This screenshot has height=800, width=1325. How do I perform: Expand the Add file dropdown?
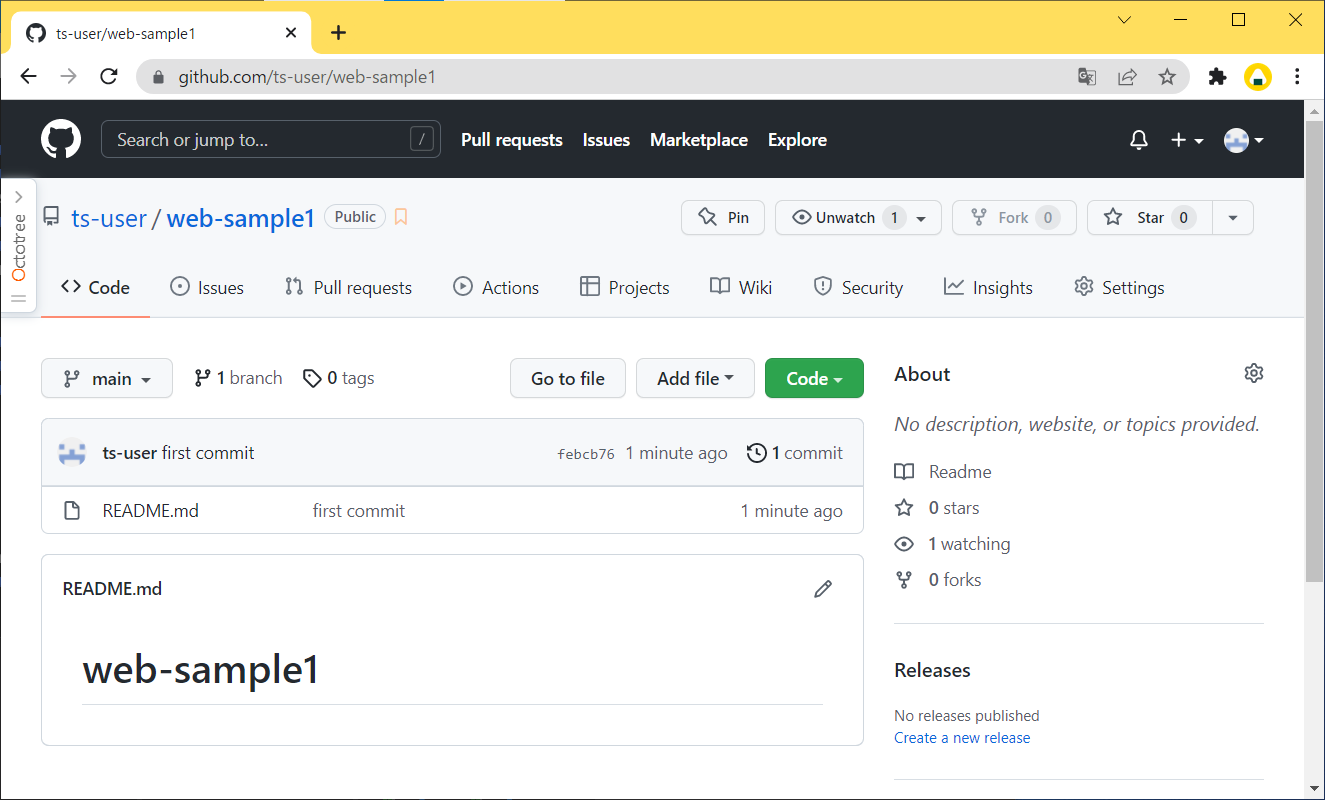click(x=695, y=378)
